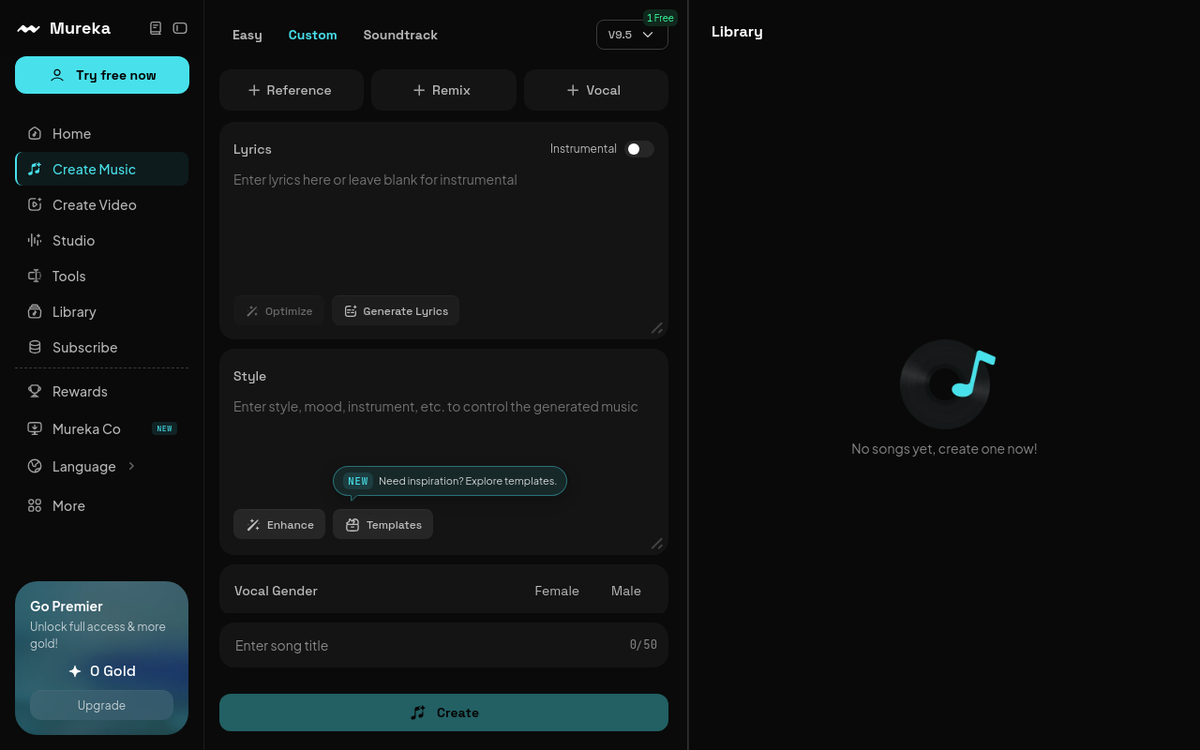Screen dimensions: 1200x750
Task: Click Subscribe coins icon
Action: point(35,347)
